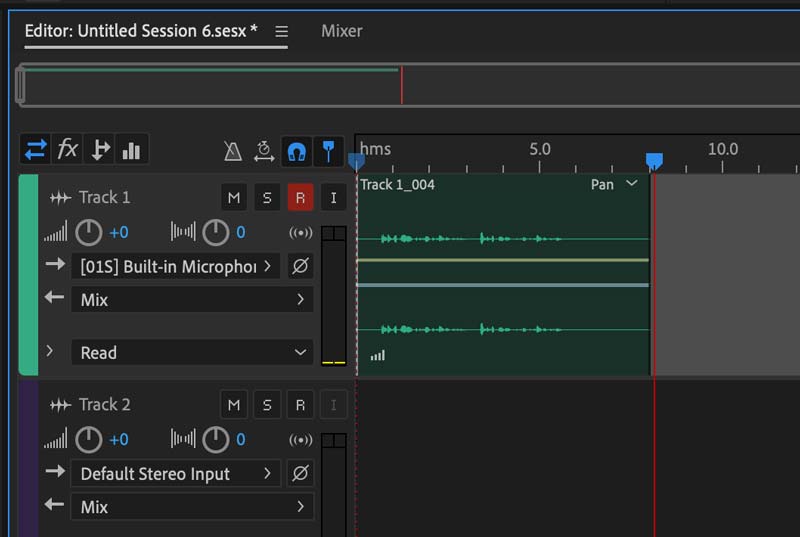800x537 pixels.
Task: Open Track 2 Mix output selector
Action: (192, 507)
